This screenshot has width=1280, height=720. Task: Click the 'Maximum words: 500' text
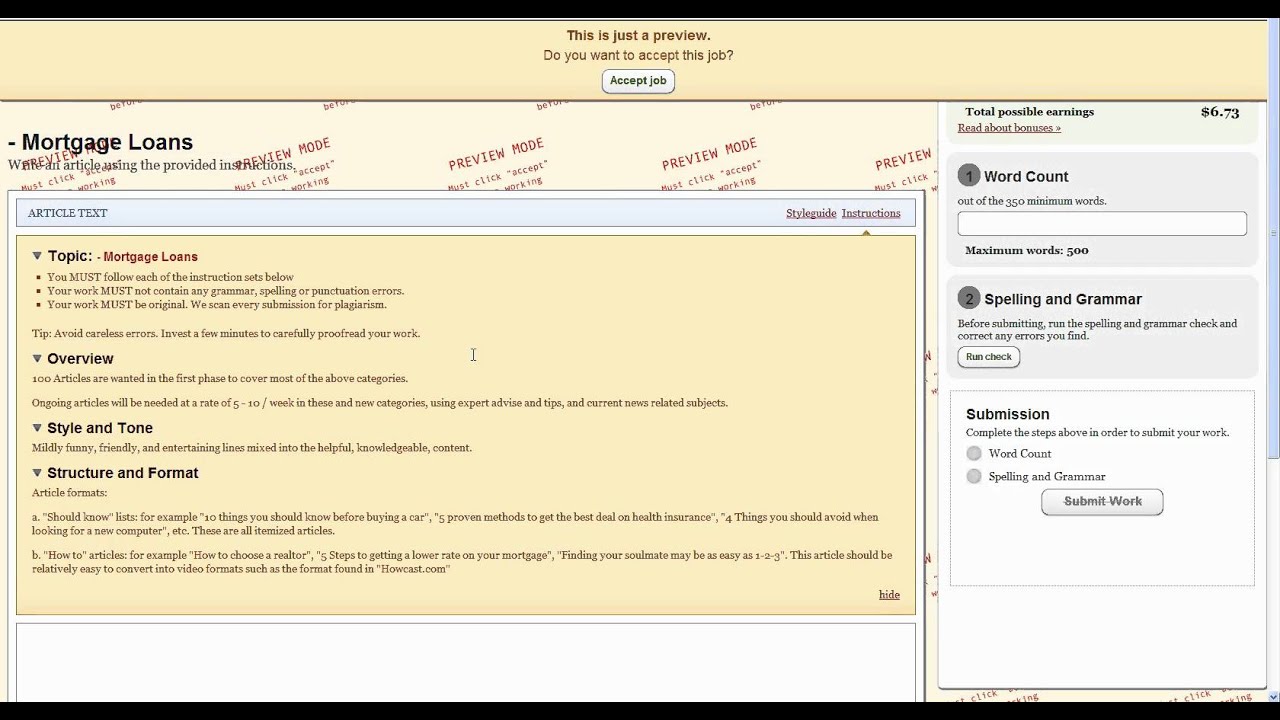tap(1027, 250)
